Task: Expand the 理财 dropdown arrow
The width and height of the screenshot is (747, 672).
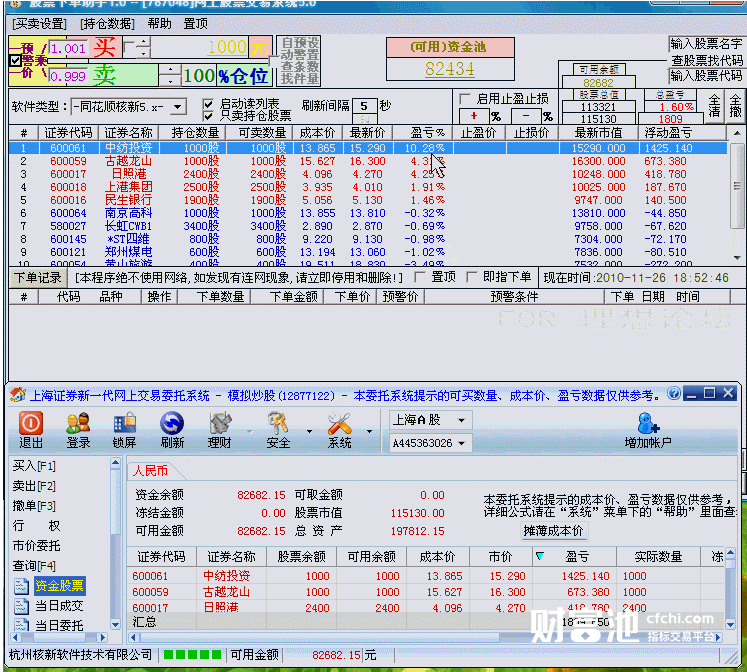Action: point(249,431)
